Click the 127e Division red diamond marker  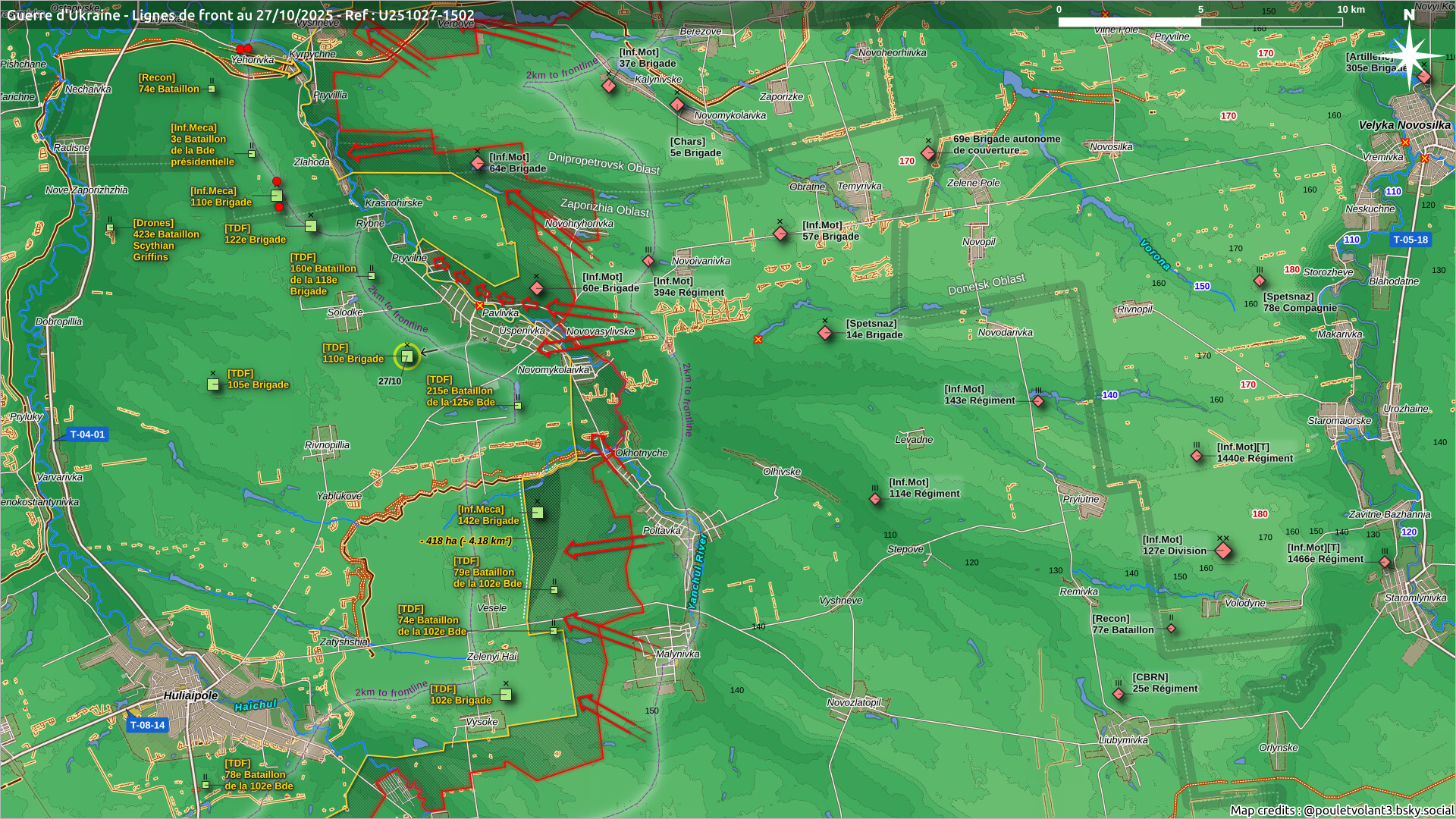1222,551
